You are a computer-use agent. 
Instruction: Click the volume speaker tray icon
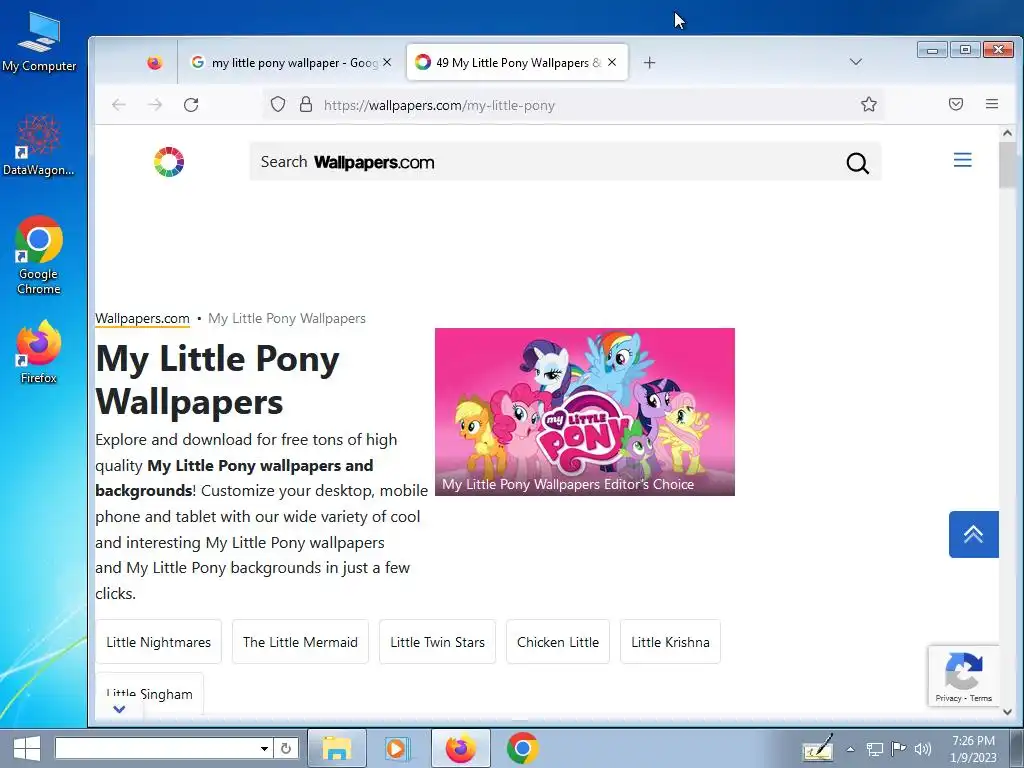(923, 749)
